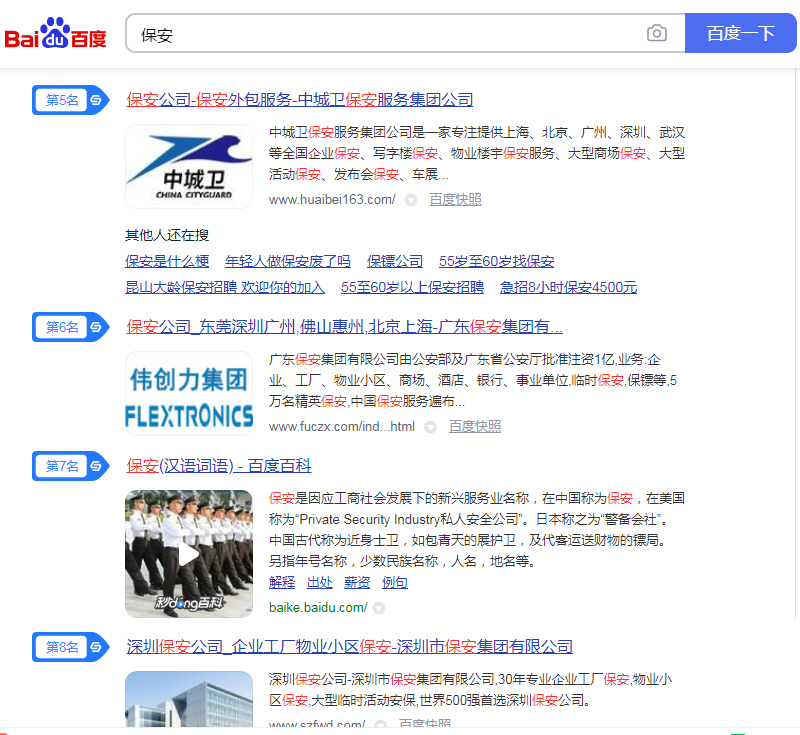Search related query 55至60岁以上保安招聘

[x=412, y=287]
